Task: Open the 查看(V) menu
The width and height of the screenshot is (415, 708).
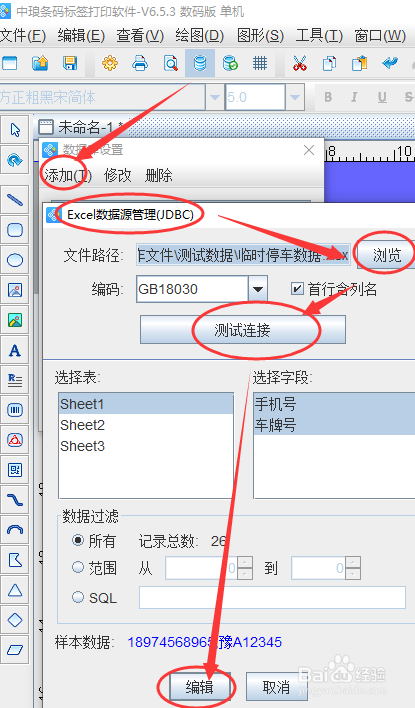Action: pos(140,36)
